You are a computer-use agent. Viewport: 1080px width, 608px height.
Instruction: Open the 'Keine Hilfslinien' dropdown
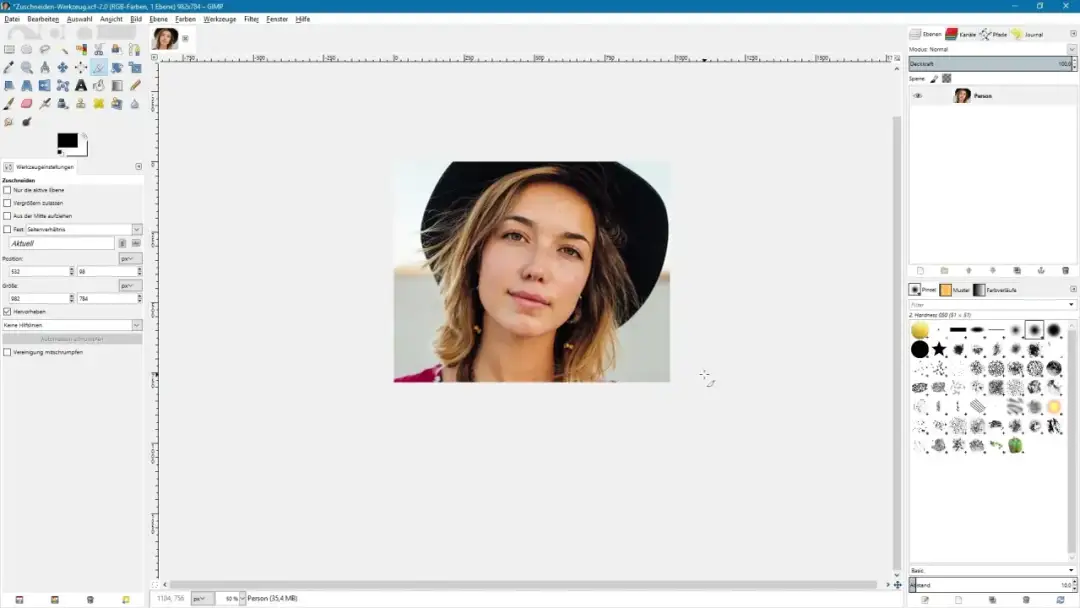coord(70,324)
